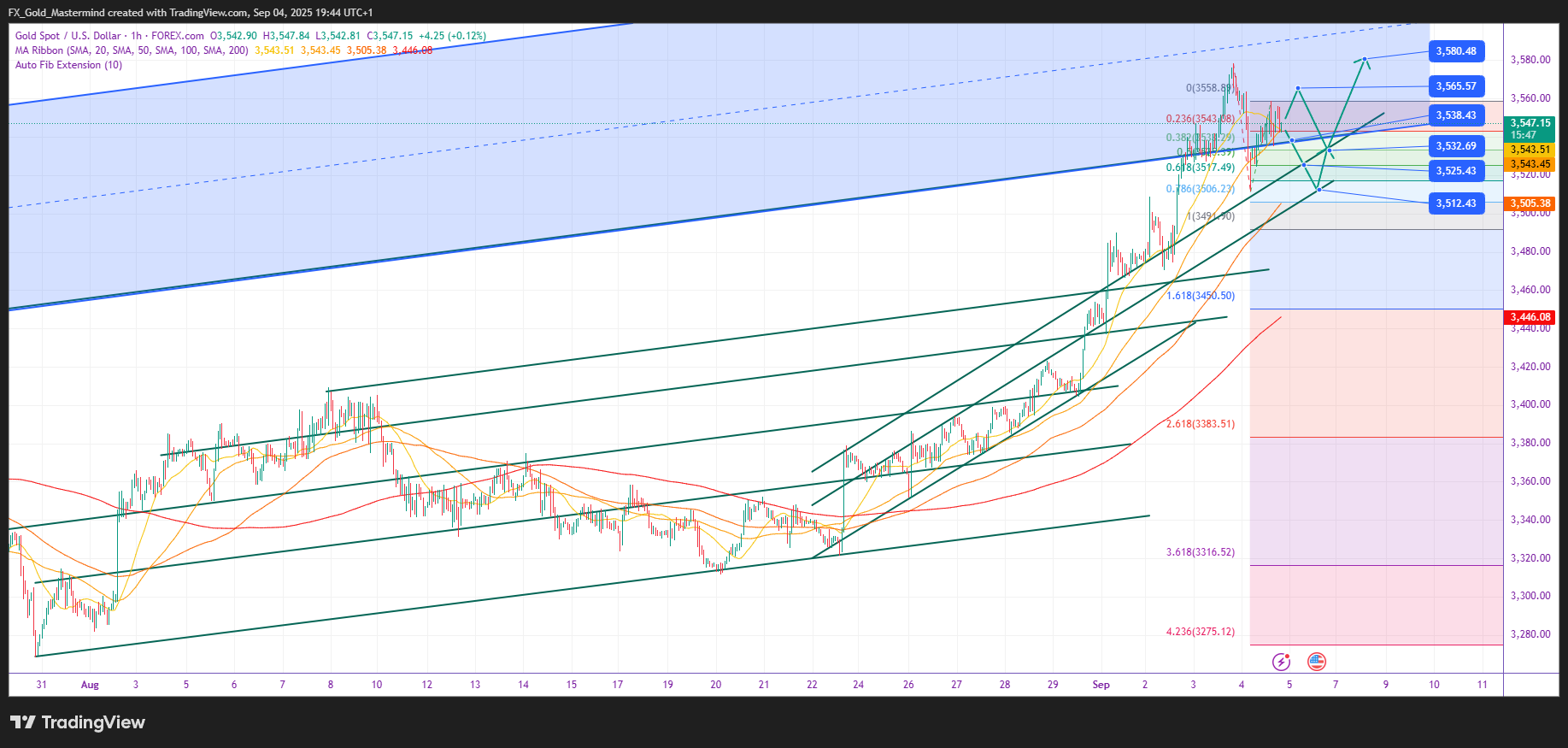Click the 3,543.51 yellow SMA price tag
1568x748 pixels.
click(x=1530, y=150)
